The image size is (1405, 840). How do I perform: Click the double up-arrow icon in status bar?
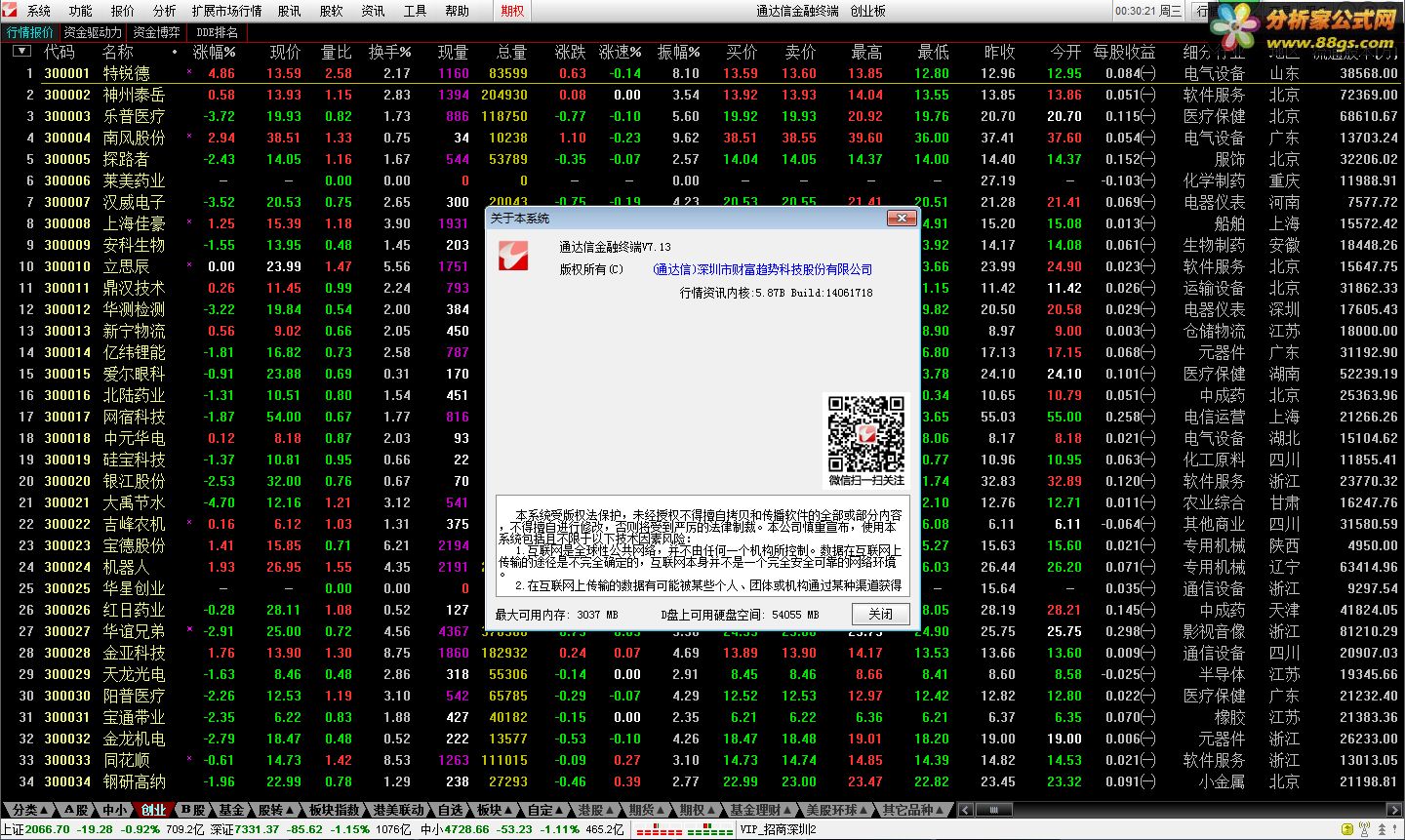click(x=1381, y=829)
